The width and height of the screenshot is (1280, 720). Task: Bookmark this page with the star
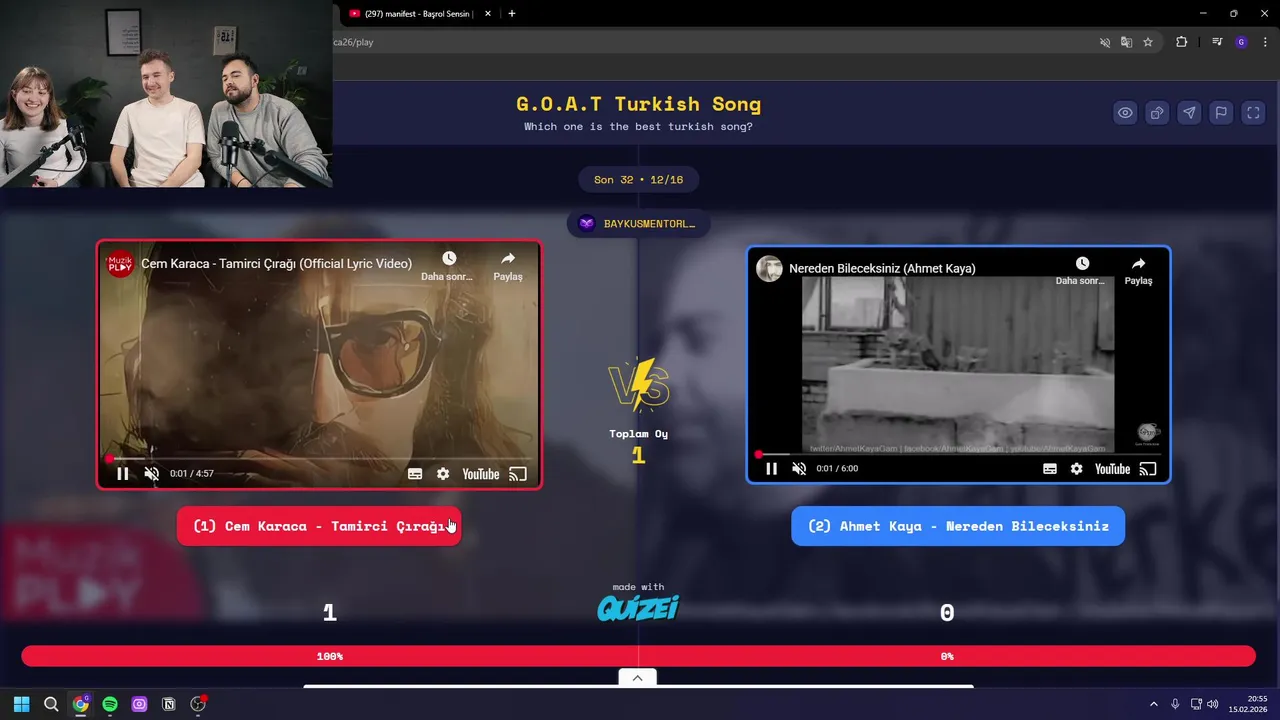(x=1148, y=42)
